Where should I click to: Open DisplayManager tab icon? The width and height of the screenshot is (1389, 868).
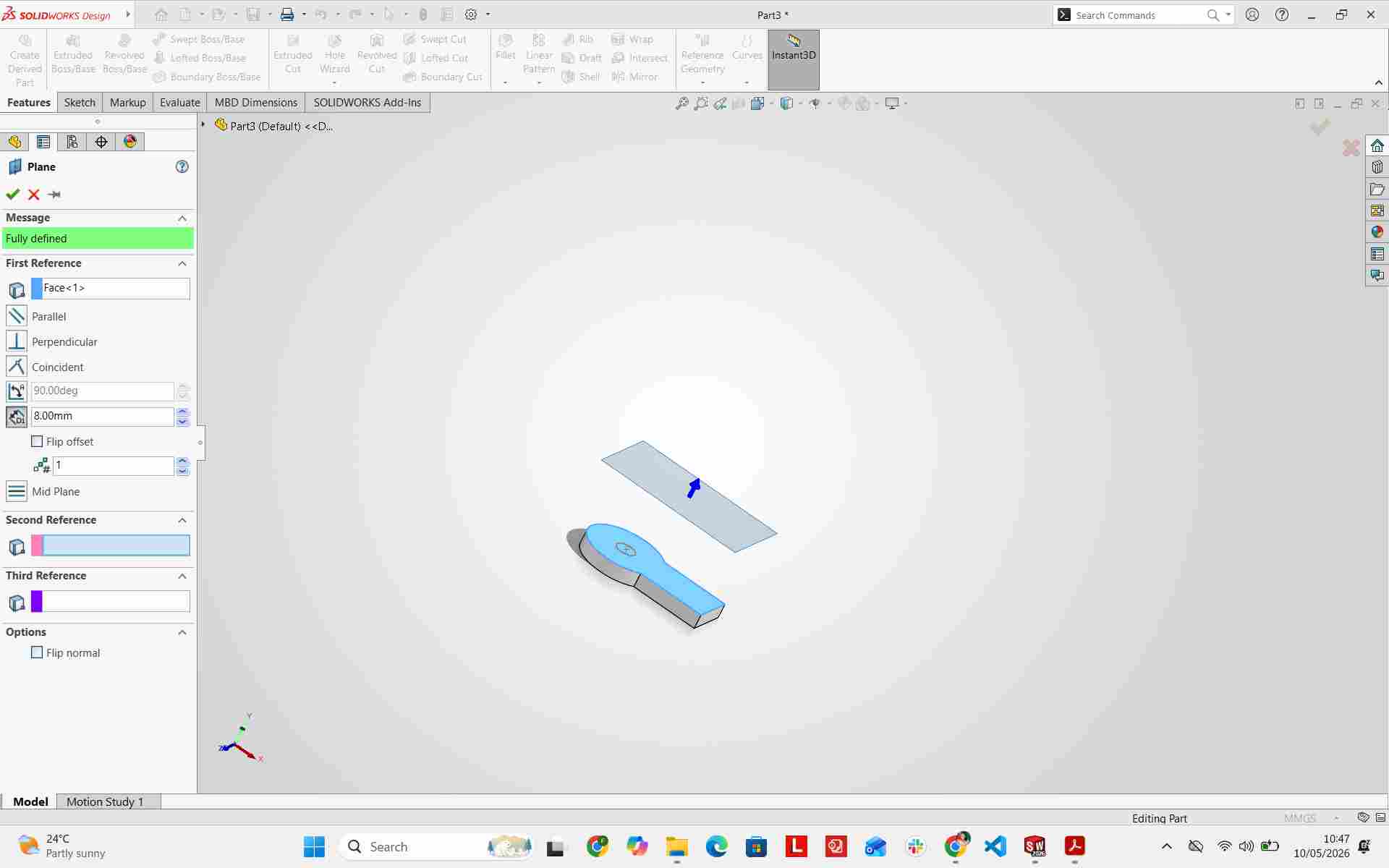tap(130, 142)
